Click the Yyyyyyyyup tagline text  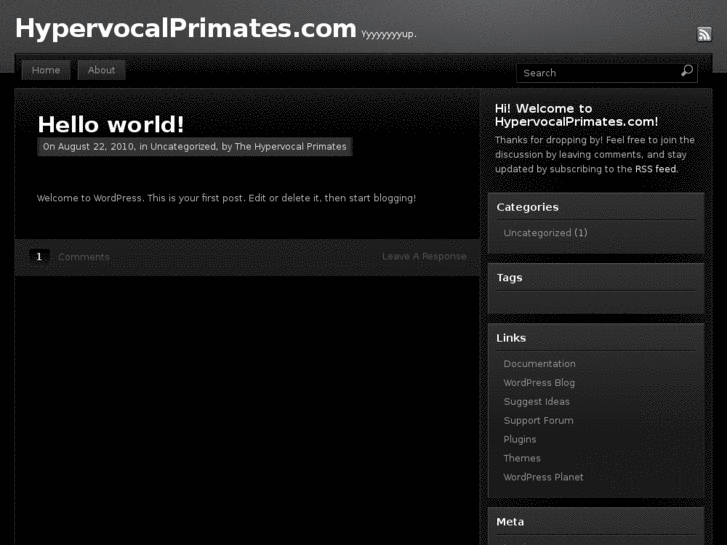point(389,34)
